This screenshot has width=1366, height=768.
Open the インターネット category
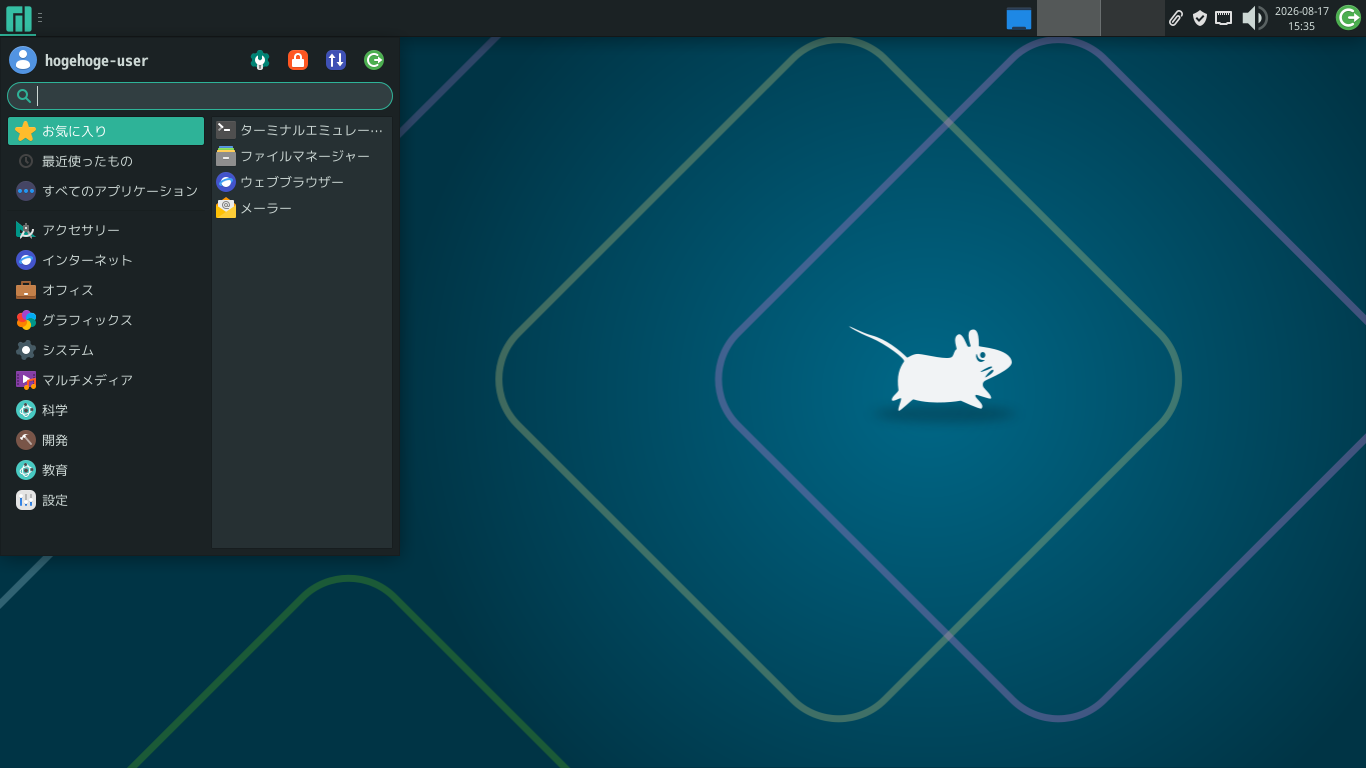pos(106,260)
